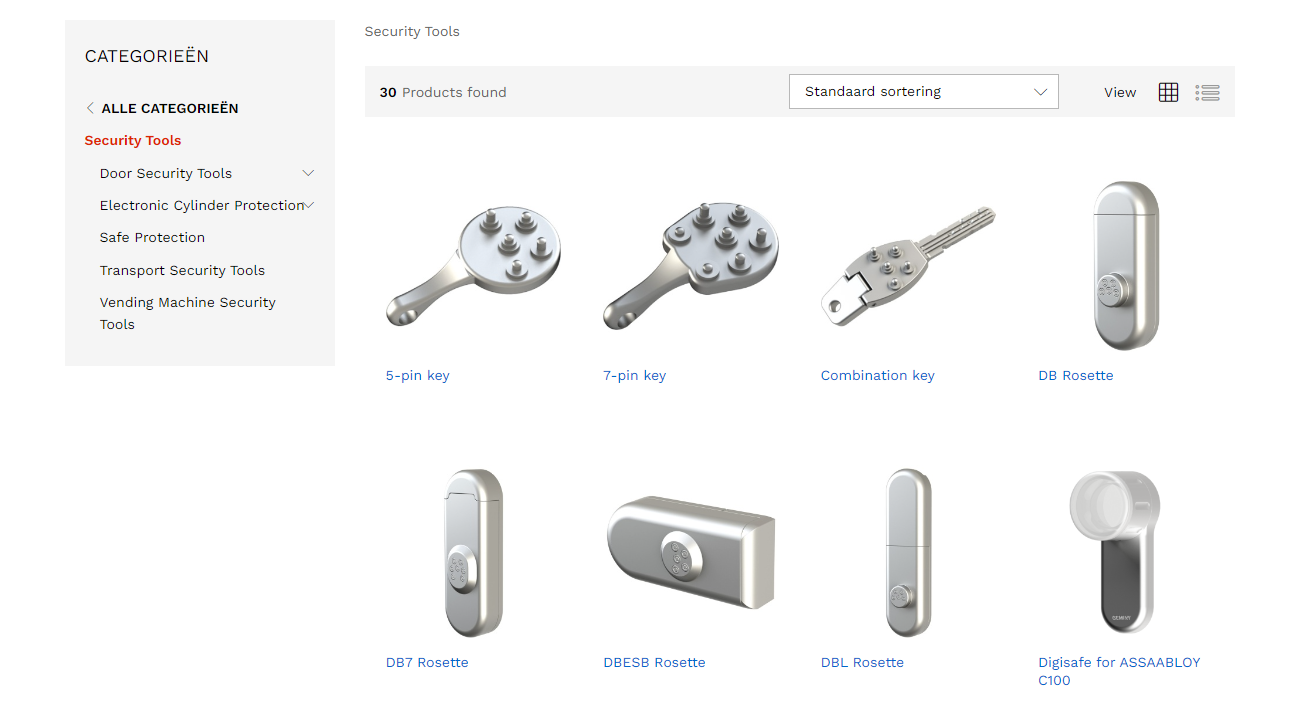This screenshot has height=718, width=1292.
Task: Click the DB7 Rosette link
Action: coord(427,662)
